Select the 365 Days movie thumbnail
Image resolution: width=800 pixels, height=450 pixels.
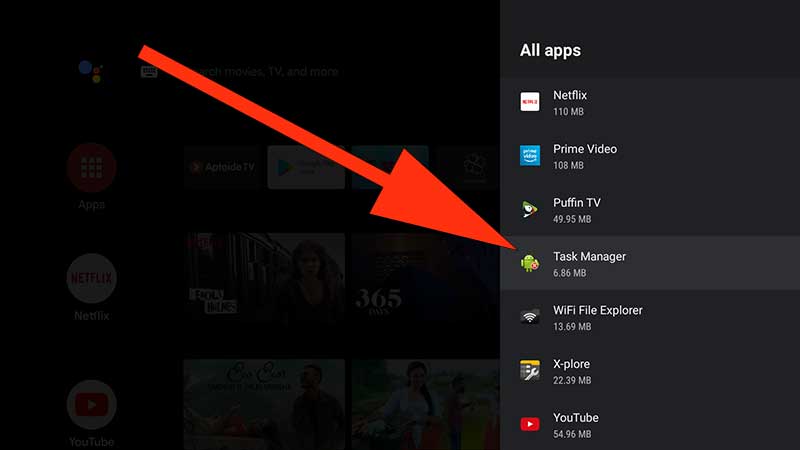(425, 280)
